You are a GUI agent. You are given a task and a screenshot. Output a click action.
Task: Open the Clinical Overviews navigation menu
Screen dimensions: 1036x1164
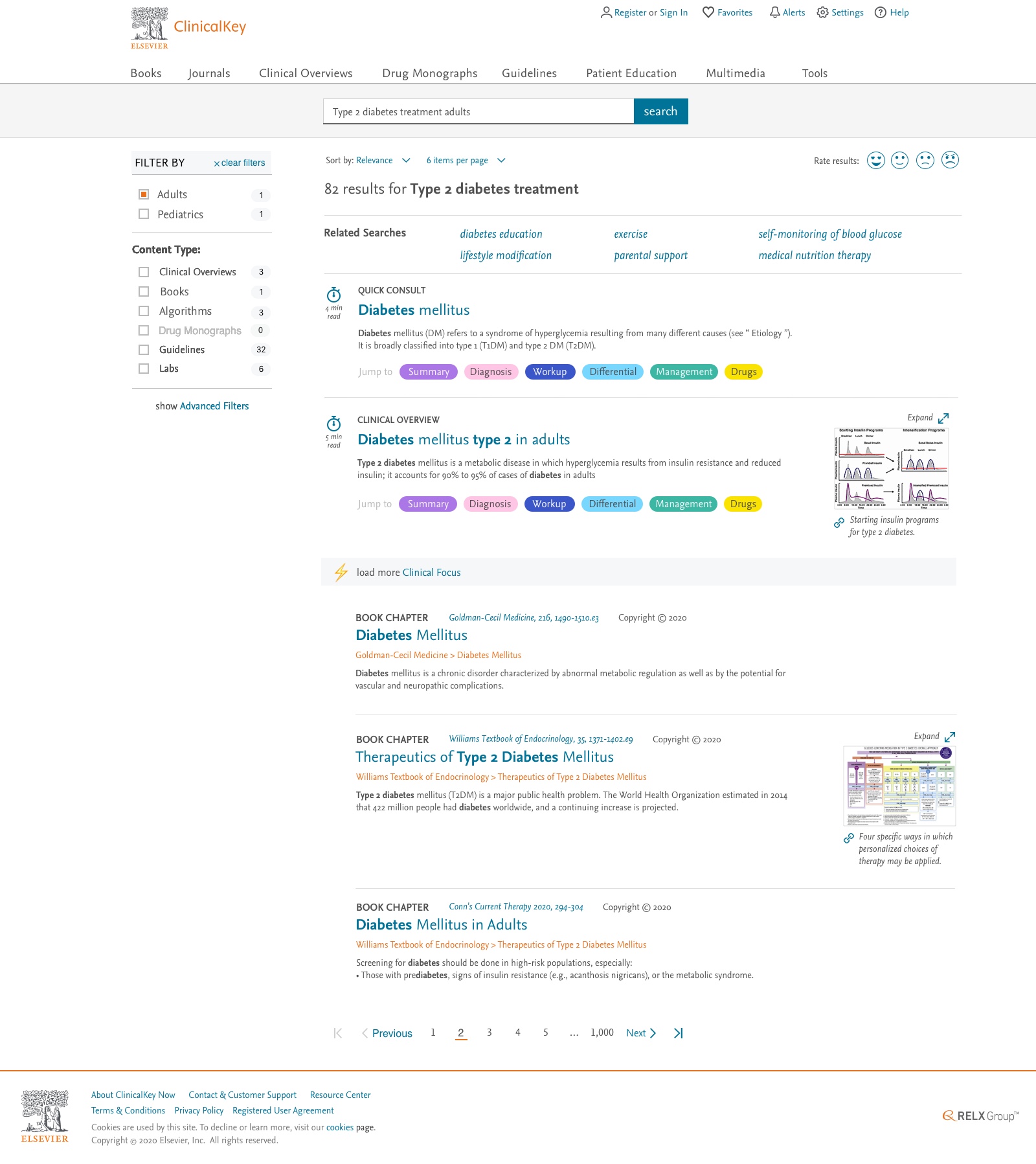click(x=306, y=73)
